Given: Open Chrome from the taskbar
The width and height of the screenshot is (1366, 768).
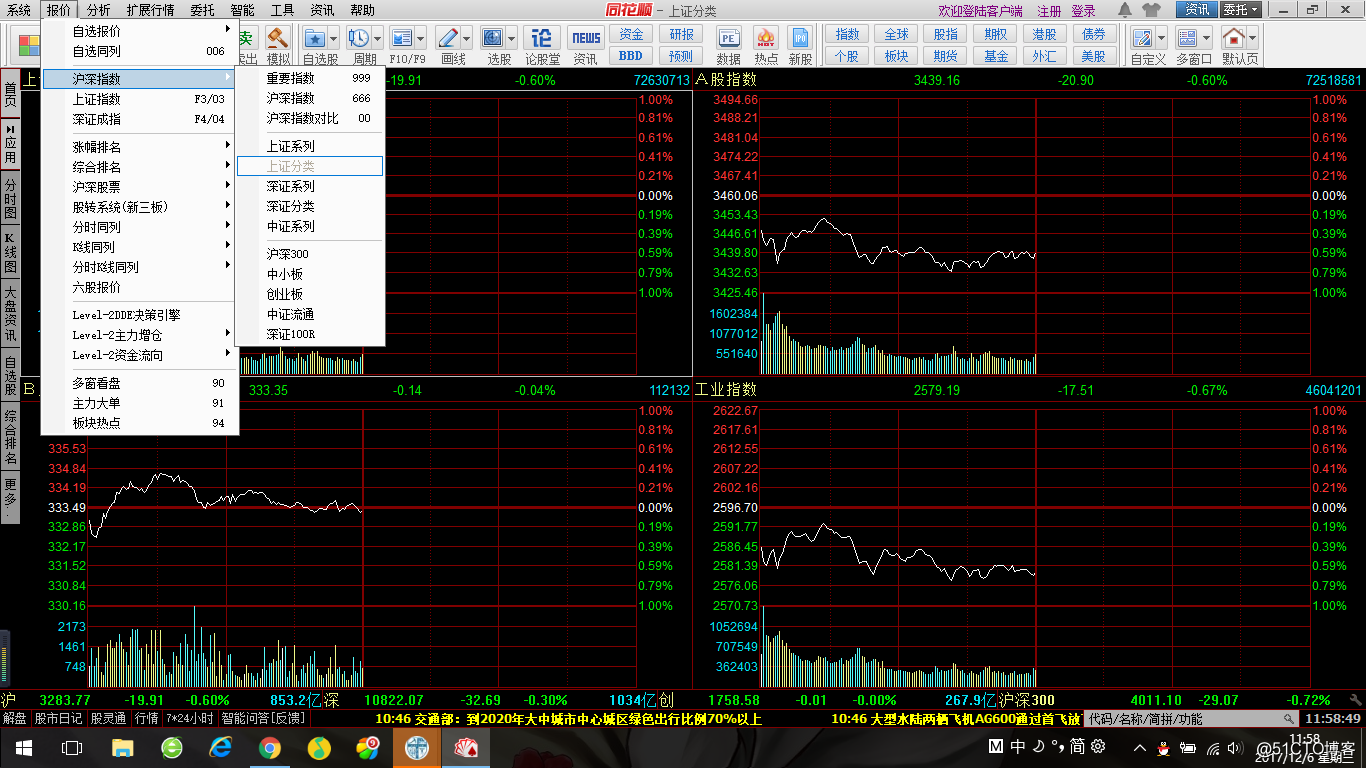Looking at the screenshot, I should click(x=269, y=747).
